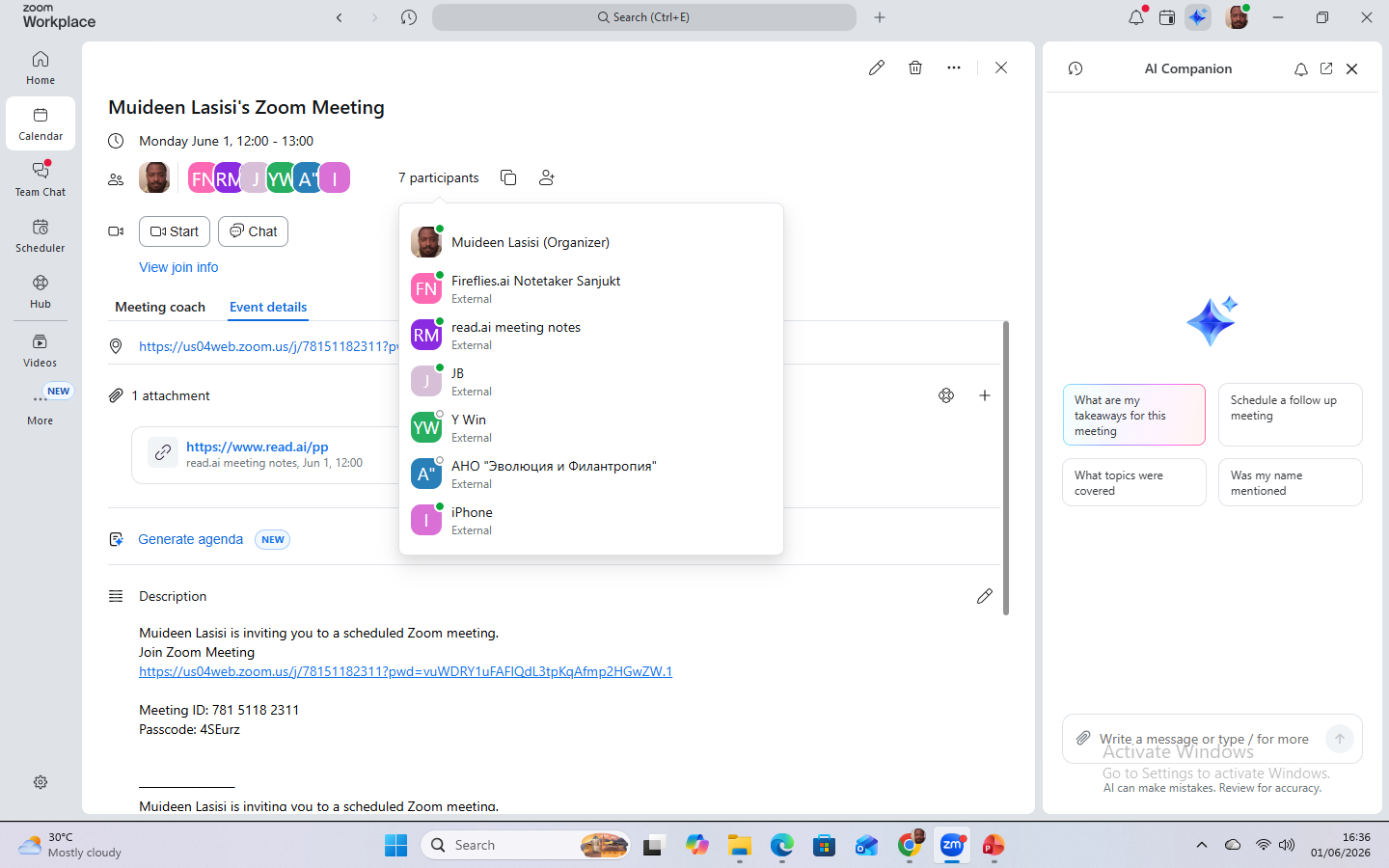Click the Hub icon in attachment row
The height and width of the screenshot is (868, 1389).
[946, 395]
